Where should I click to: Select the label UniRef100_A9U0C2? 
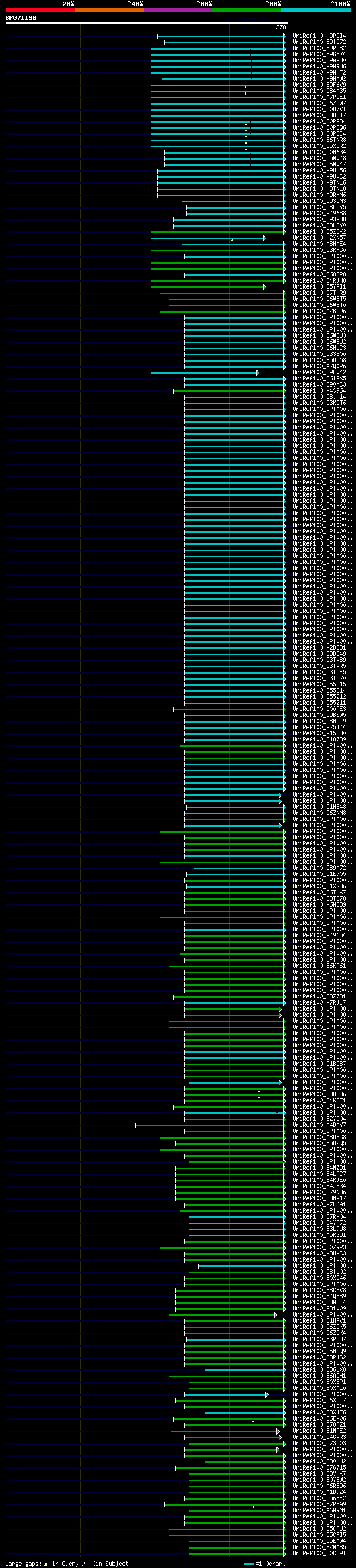click(319, 176)
